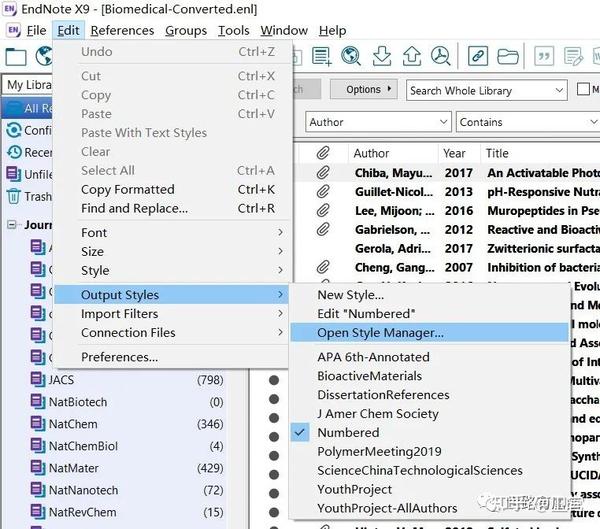Expand the Connection Files submenu
This screenshot has width=600, height=529.
(x=170, y=333)
